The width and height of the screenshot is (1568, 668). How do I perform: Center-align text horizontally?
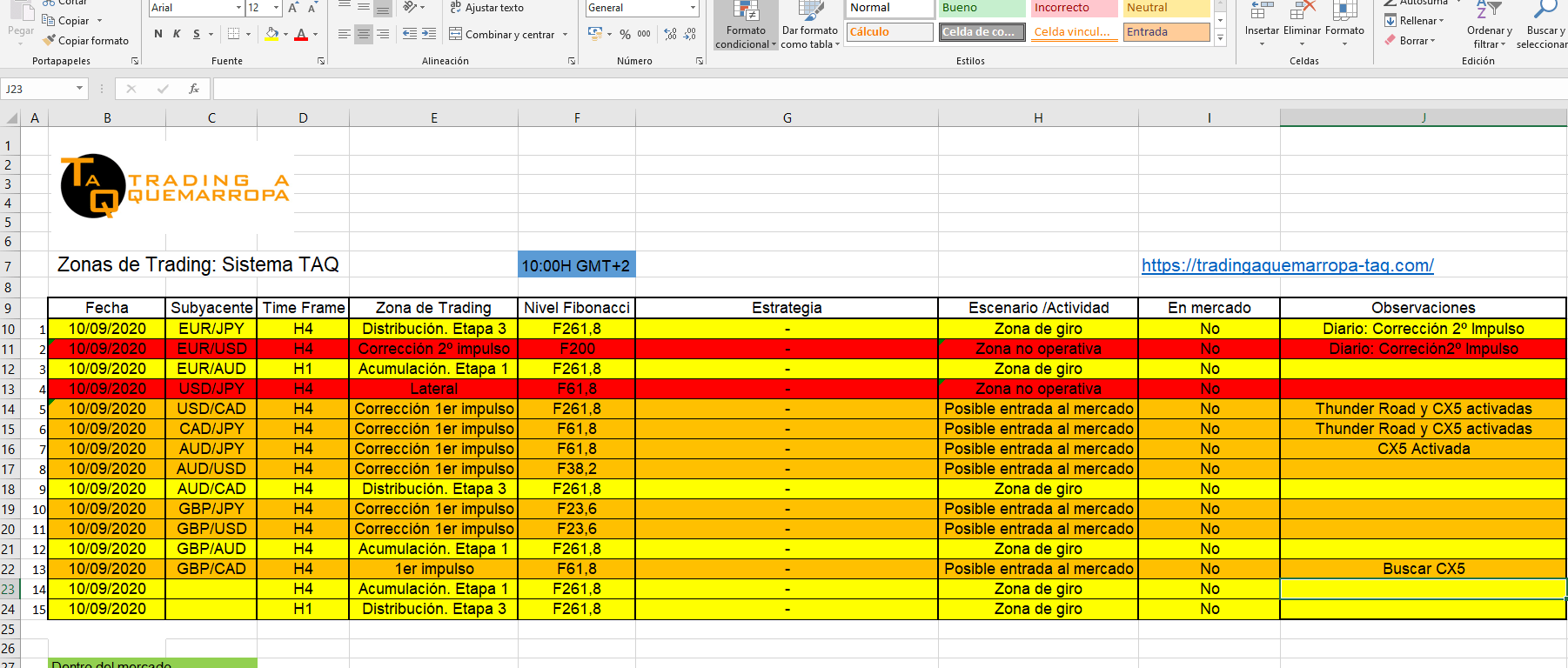[x=364, y=34]
